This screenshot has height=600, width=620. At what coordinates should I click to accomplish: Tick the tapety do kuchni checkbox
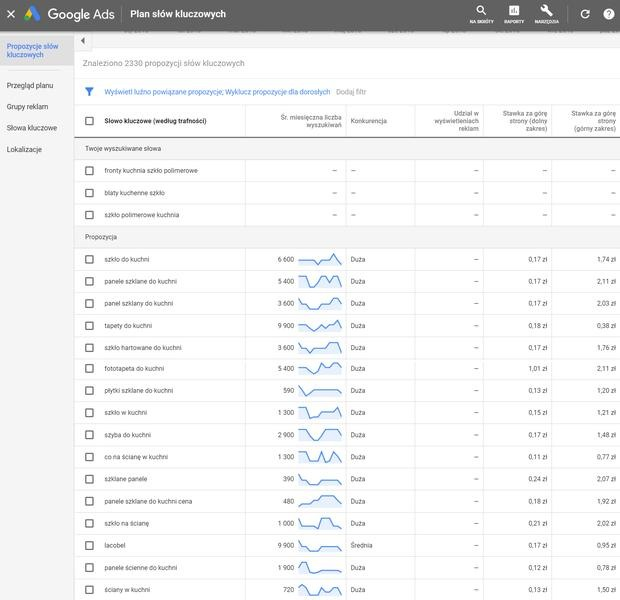89,326
